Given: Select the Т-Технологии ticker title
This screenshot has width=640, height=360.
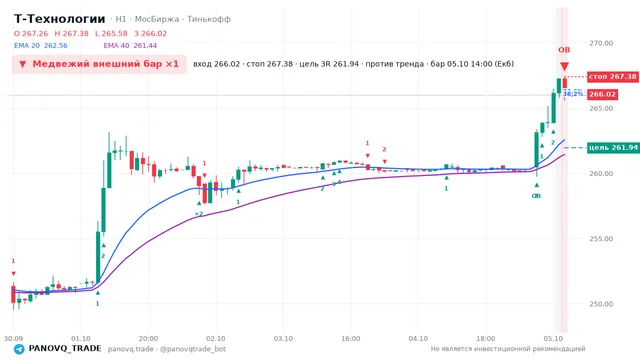Looking at the screenshot, I should (60, 19).
